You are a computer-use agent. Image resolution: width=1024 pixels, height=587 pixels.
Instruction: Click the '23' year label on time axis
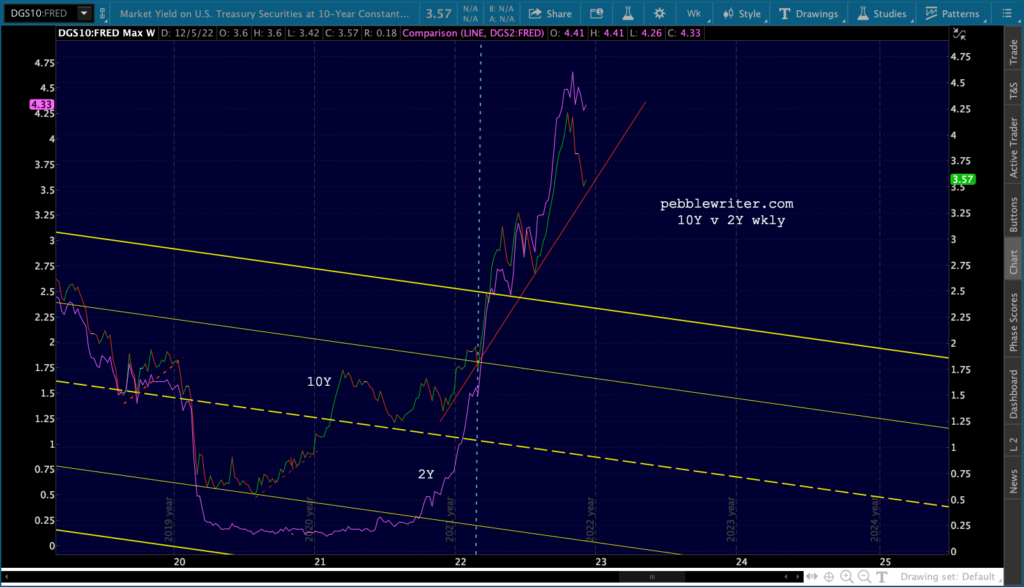(x=600, y=562)
